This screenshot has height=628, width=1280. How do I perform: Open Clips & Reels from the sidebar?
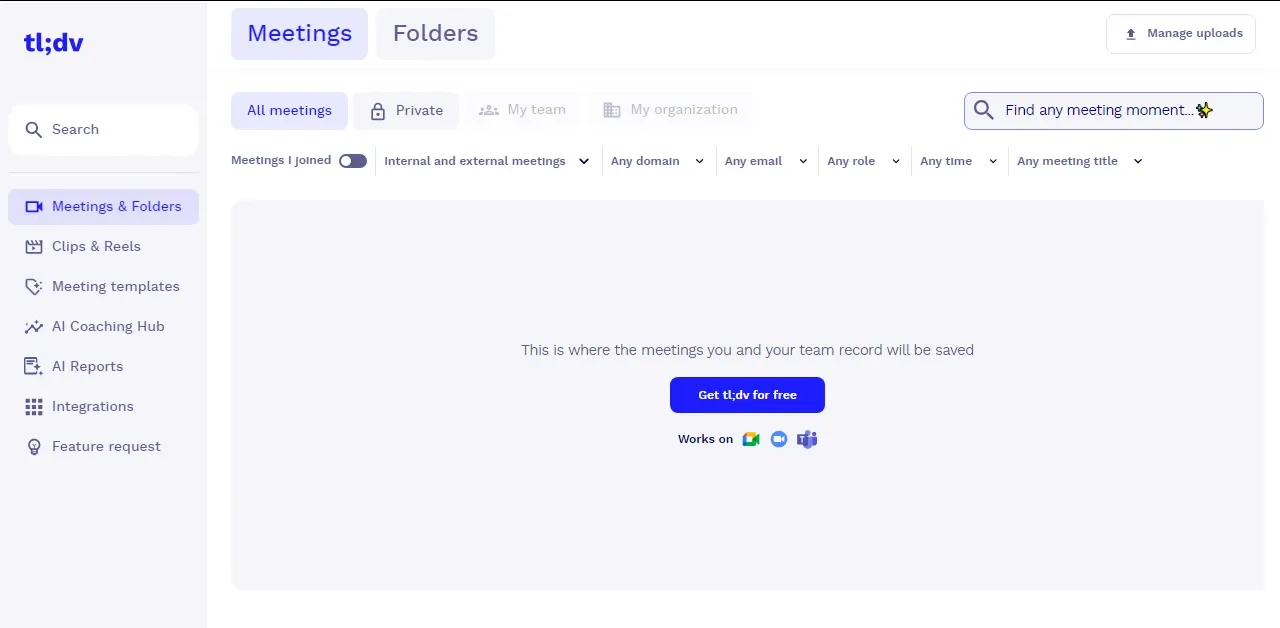pos(103,246)
